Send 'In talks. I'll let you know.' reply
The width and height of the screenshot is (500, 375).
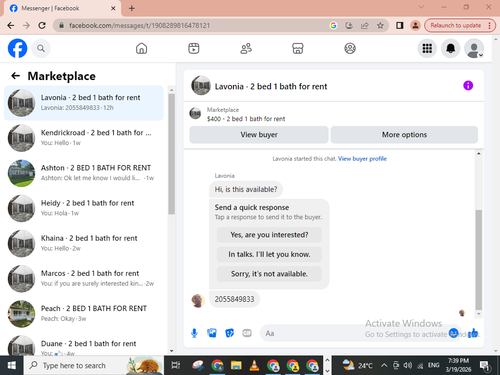point(269,254)
